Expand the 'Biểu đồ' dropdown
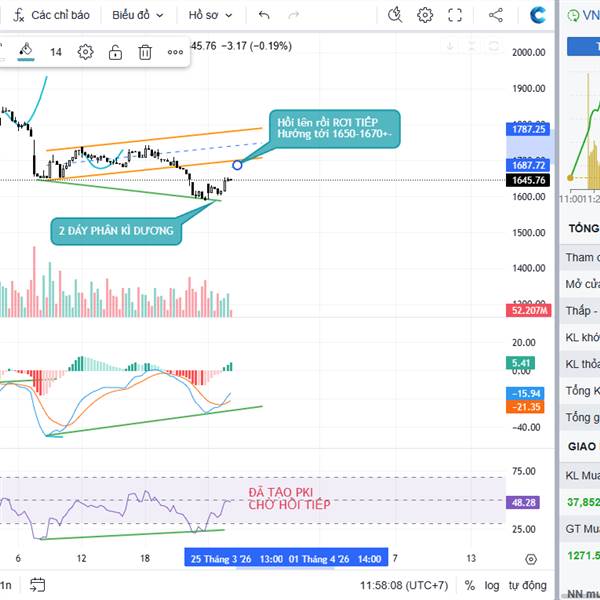The height and width of the screenshot is (600, 600). coord(138,15)
